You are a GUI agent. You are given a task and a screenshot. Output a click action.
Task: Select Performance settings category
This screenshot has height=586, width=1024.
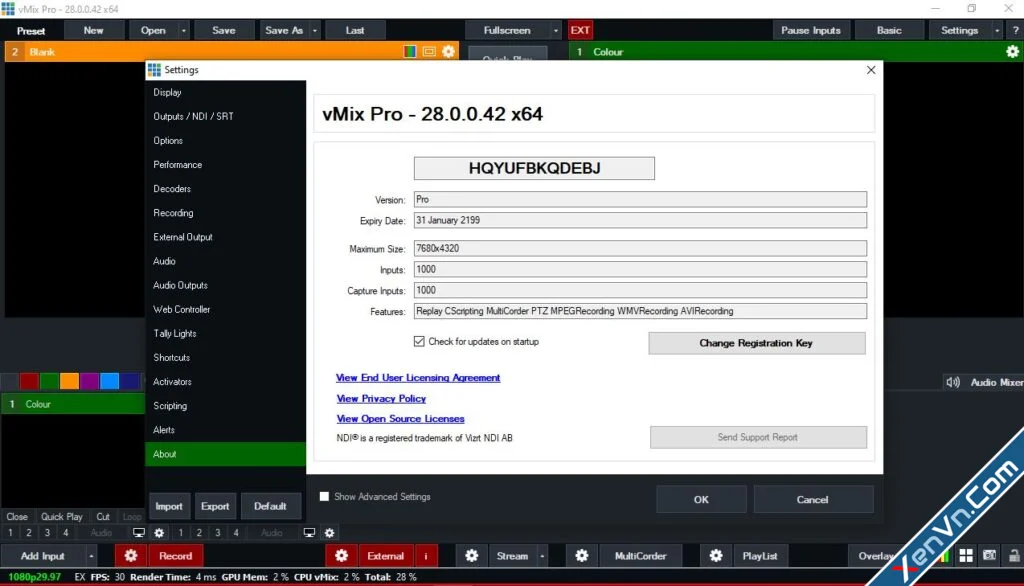click(x=225, y=165)
